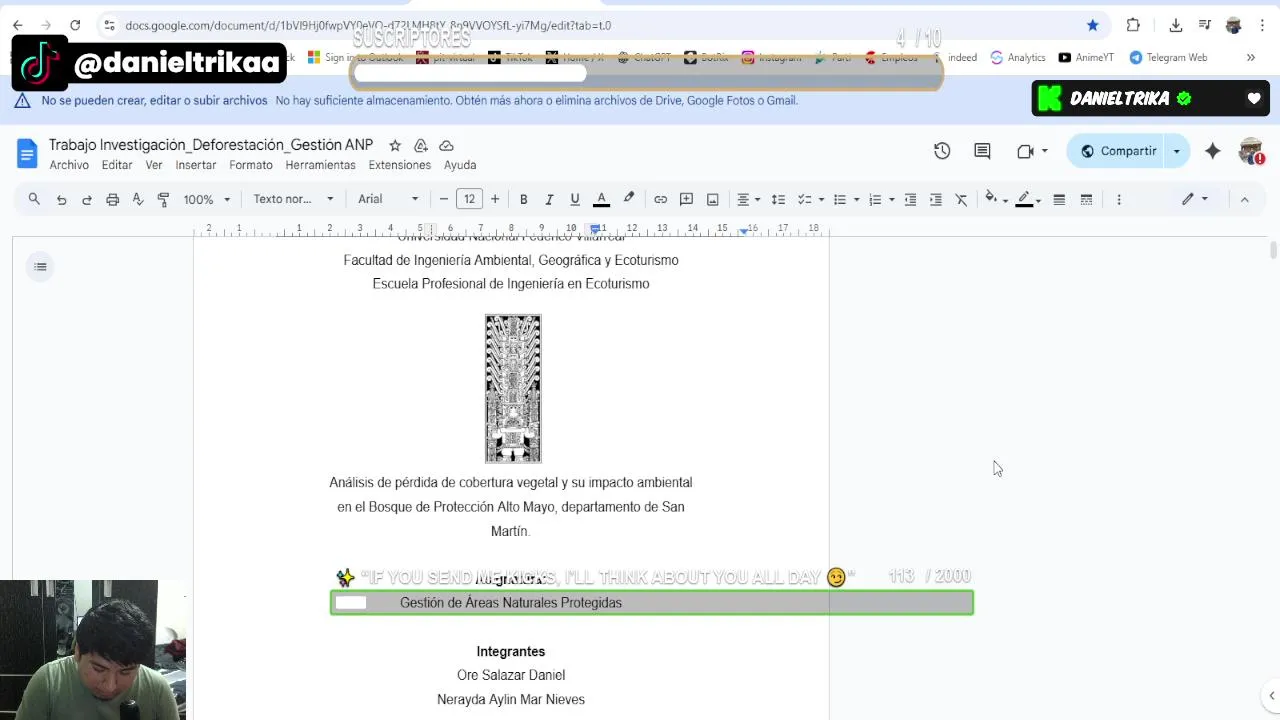
Task: Open the search menus magnifier tool
Action: [x=34, y=199]
